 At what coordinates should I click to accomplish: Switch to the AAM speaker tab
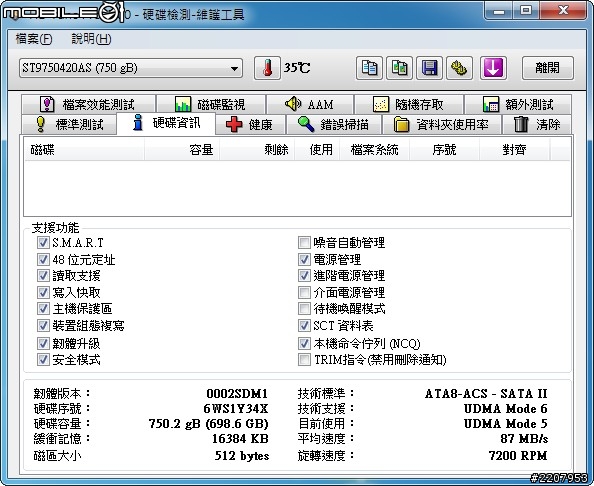[310, 104]
